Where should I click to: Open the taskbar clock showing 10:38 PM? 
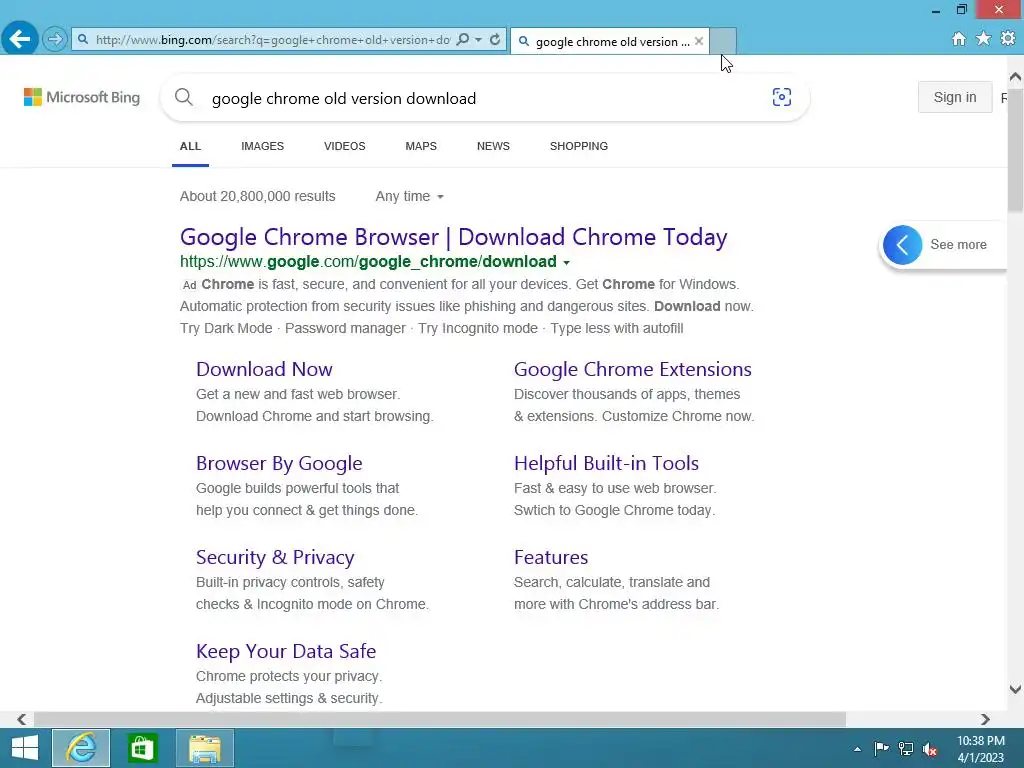[x=980, y=749]
